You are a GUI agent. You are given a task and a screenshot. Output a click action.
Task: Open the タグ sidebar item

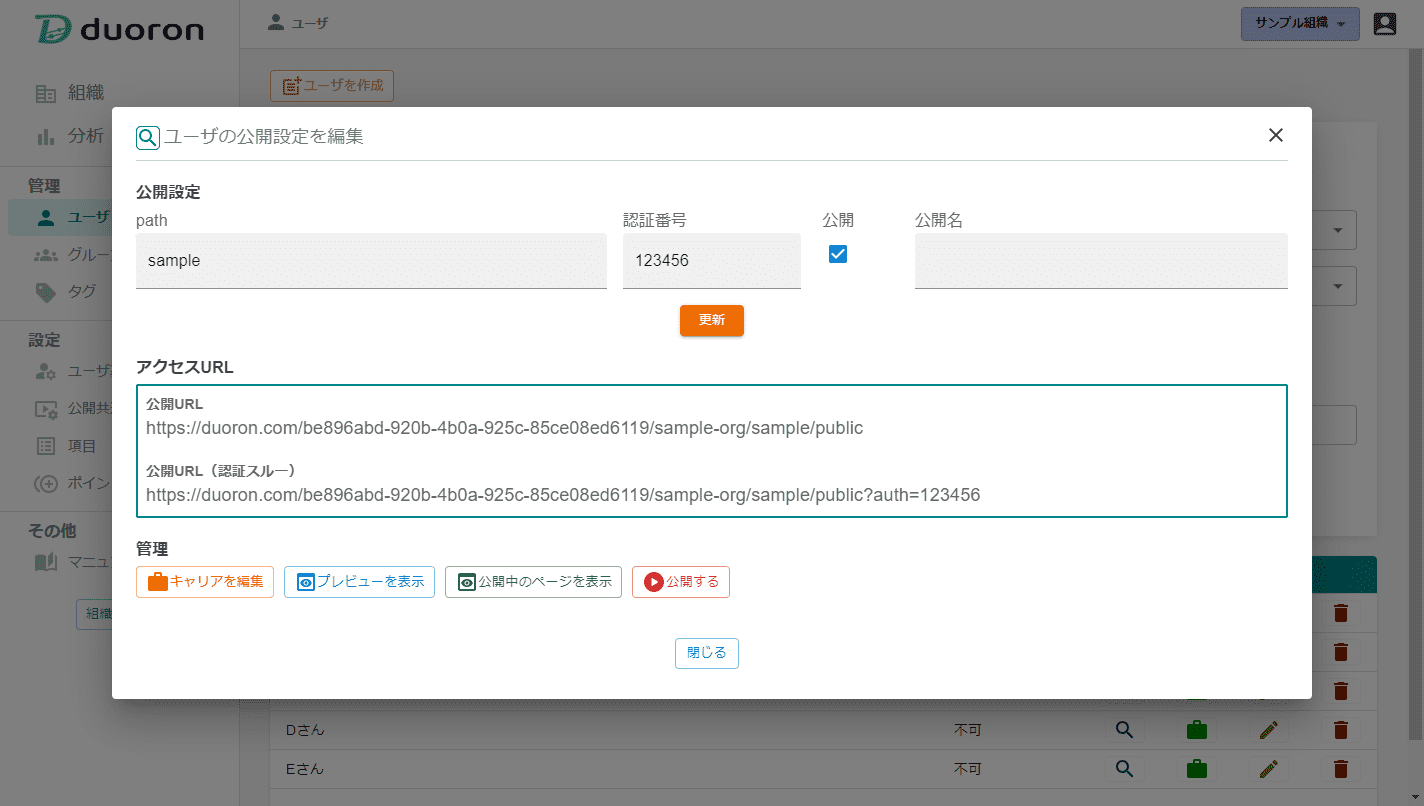tap(66, 292)
